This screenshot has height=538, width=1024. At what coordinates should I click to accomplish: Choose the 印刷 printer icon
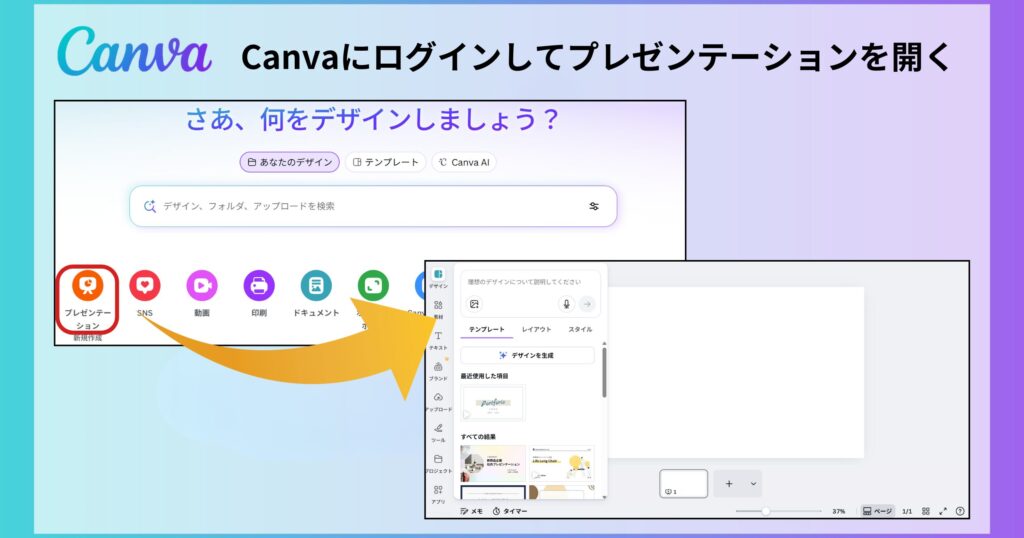point(259,286)
